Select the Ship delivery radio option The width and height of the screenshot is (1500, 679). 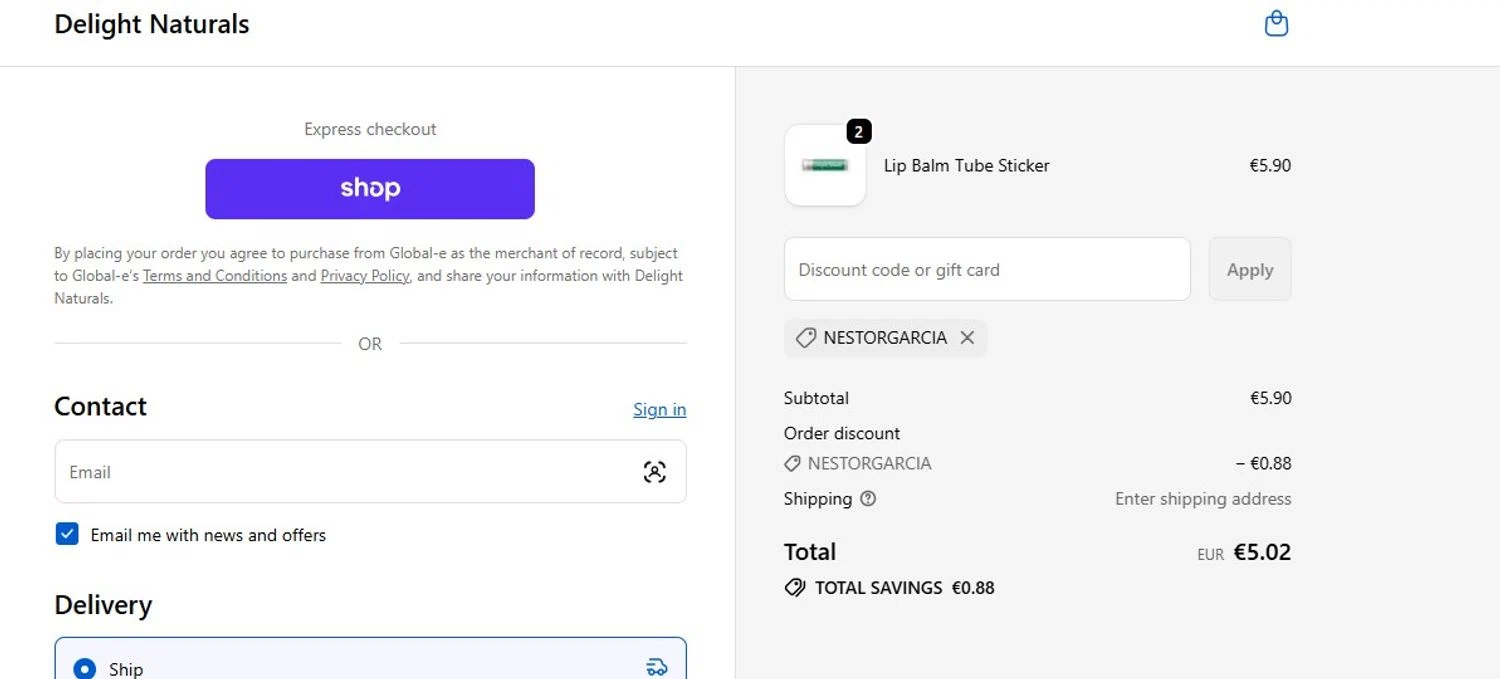tap(85, 669)
